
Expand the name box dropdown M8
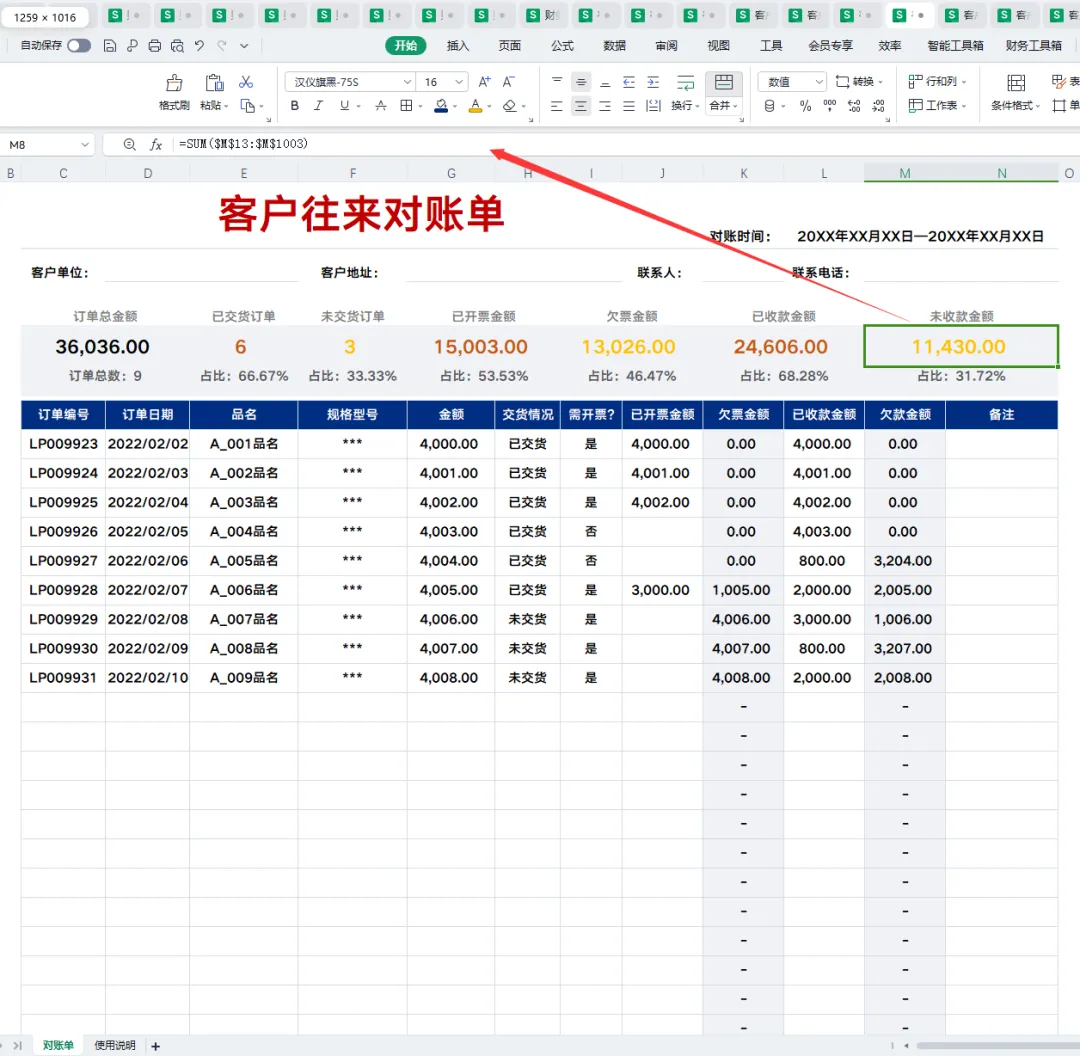tap(85, 145)
